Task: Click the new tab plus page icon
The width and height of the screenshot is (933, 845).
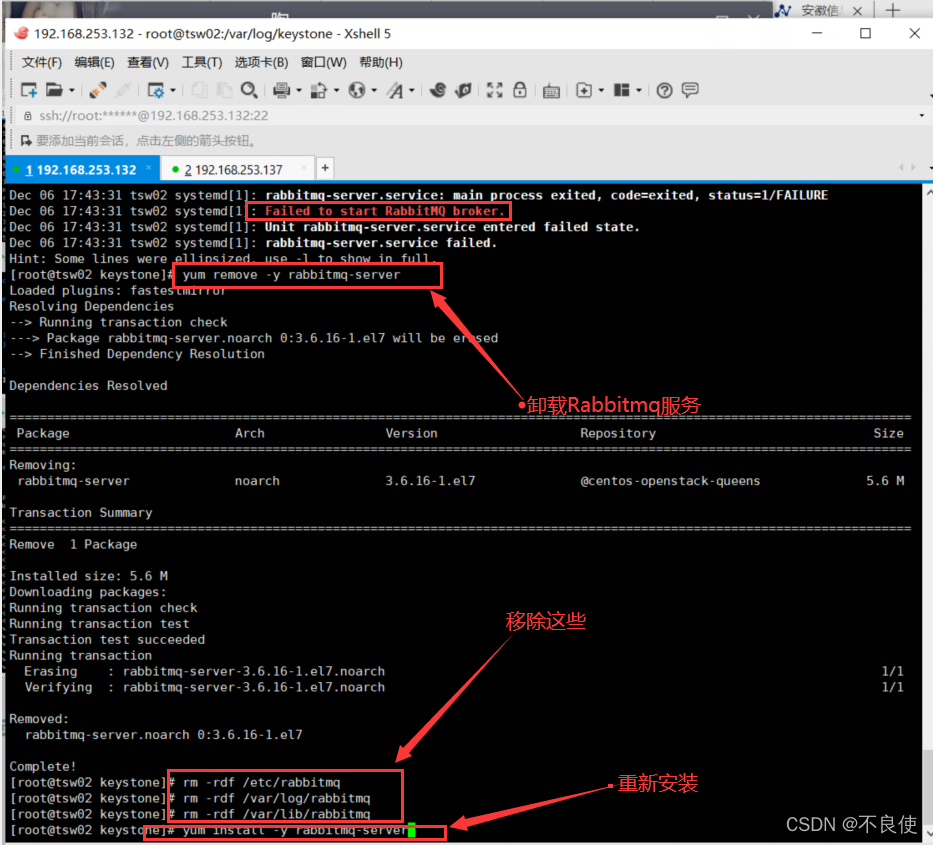Action: click(x=584, y=90)
